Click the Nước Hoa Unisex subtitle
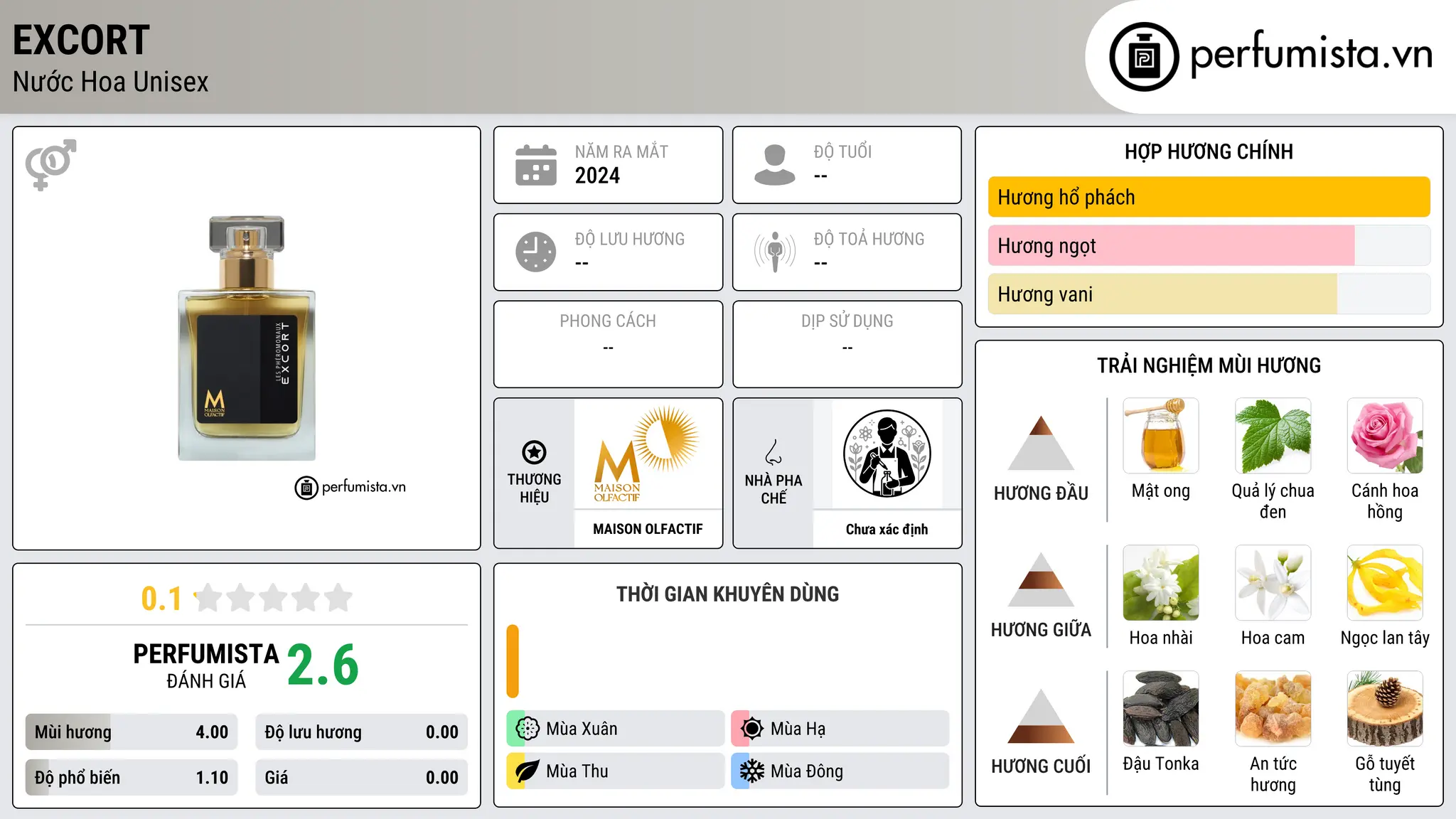Image resolution: width=1456 pixels, height=819 pixels. click(x=111, y=82)
